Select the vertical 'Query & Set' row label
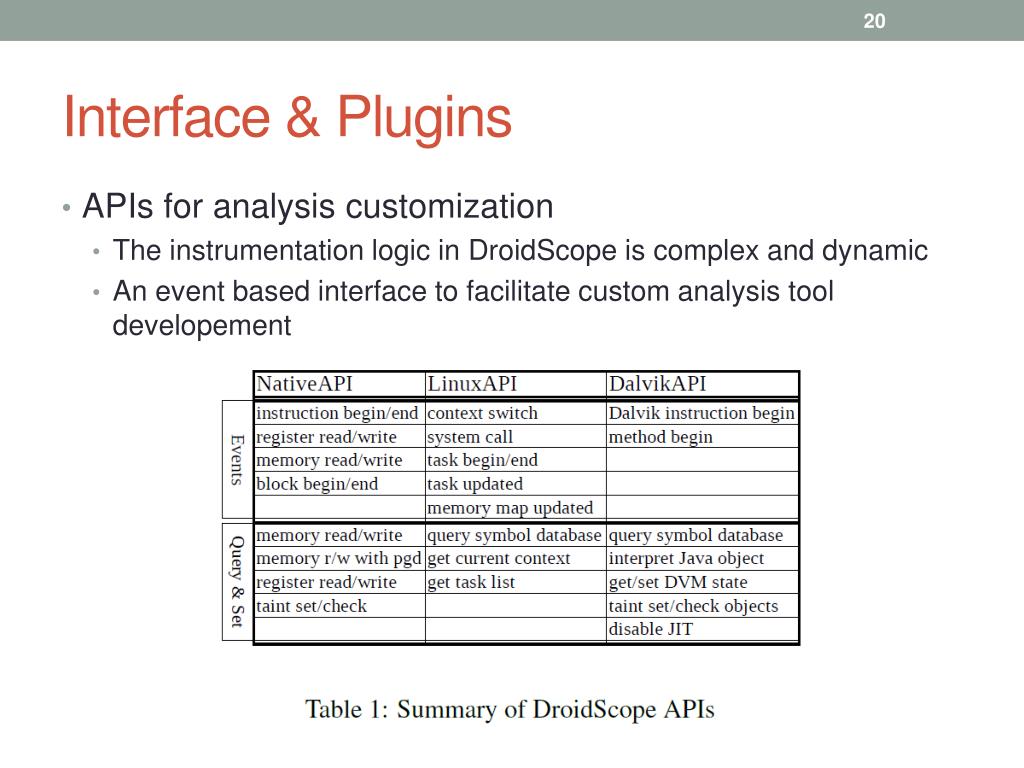Viewport: 1024px width, 768px height. coord(237,582)
